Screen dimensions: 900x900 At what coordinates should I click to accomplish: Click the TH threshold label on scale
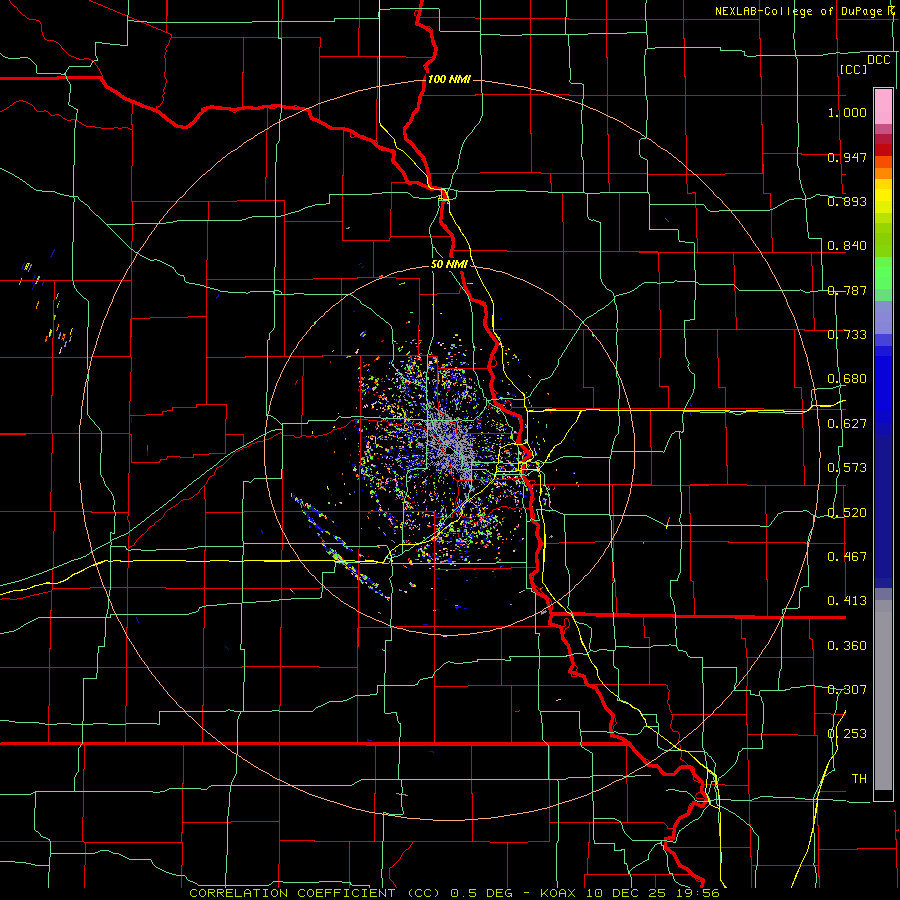(859, 779)
